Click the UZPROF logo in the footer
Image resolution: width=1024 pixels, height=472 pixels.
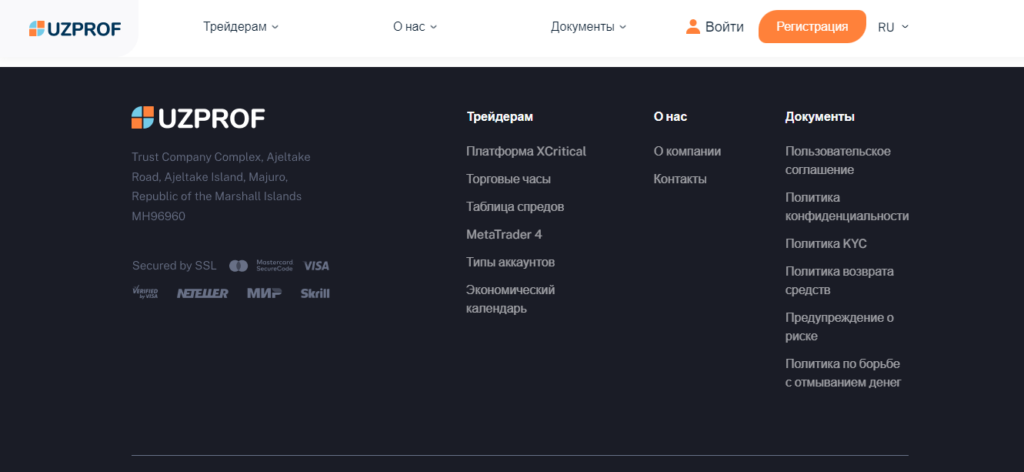[198, 118]
